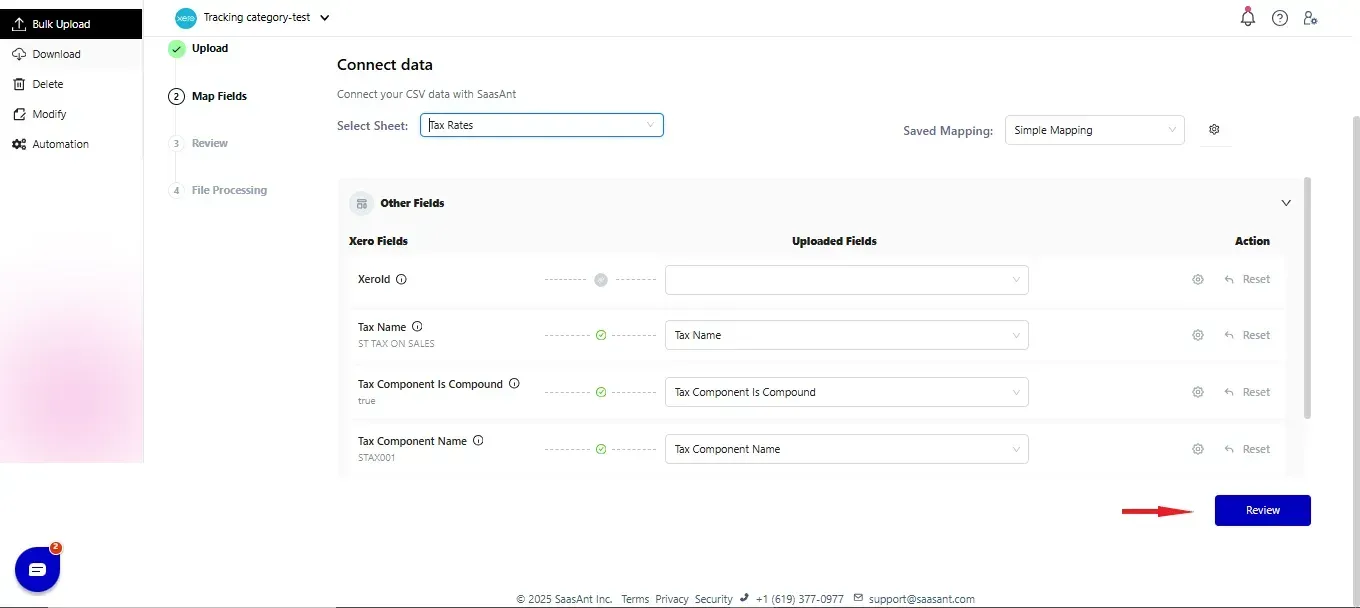1360x608 pixels.
Task: Open Bulk Upload in sidebar
Action: 71,24
